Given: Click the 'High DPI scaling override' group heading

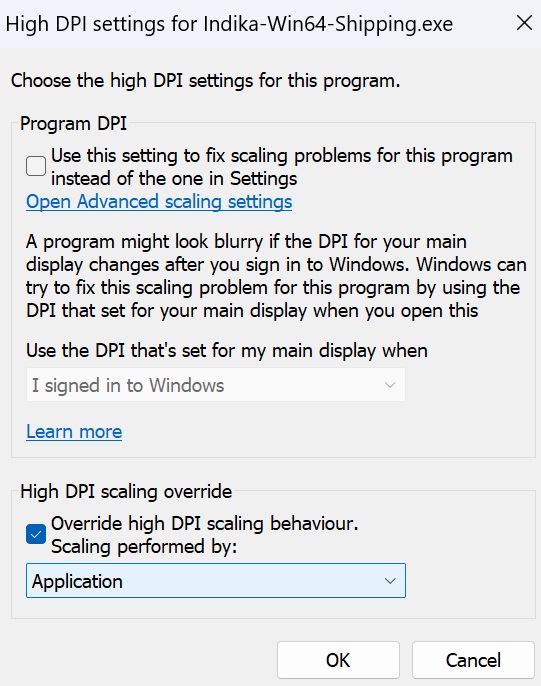Looking at the screenshot, I should tap(126, 492).
